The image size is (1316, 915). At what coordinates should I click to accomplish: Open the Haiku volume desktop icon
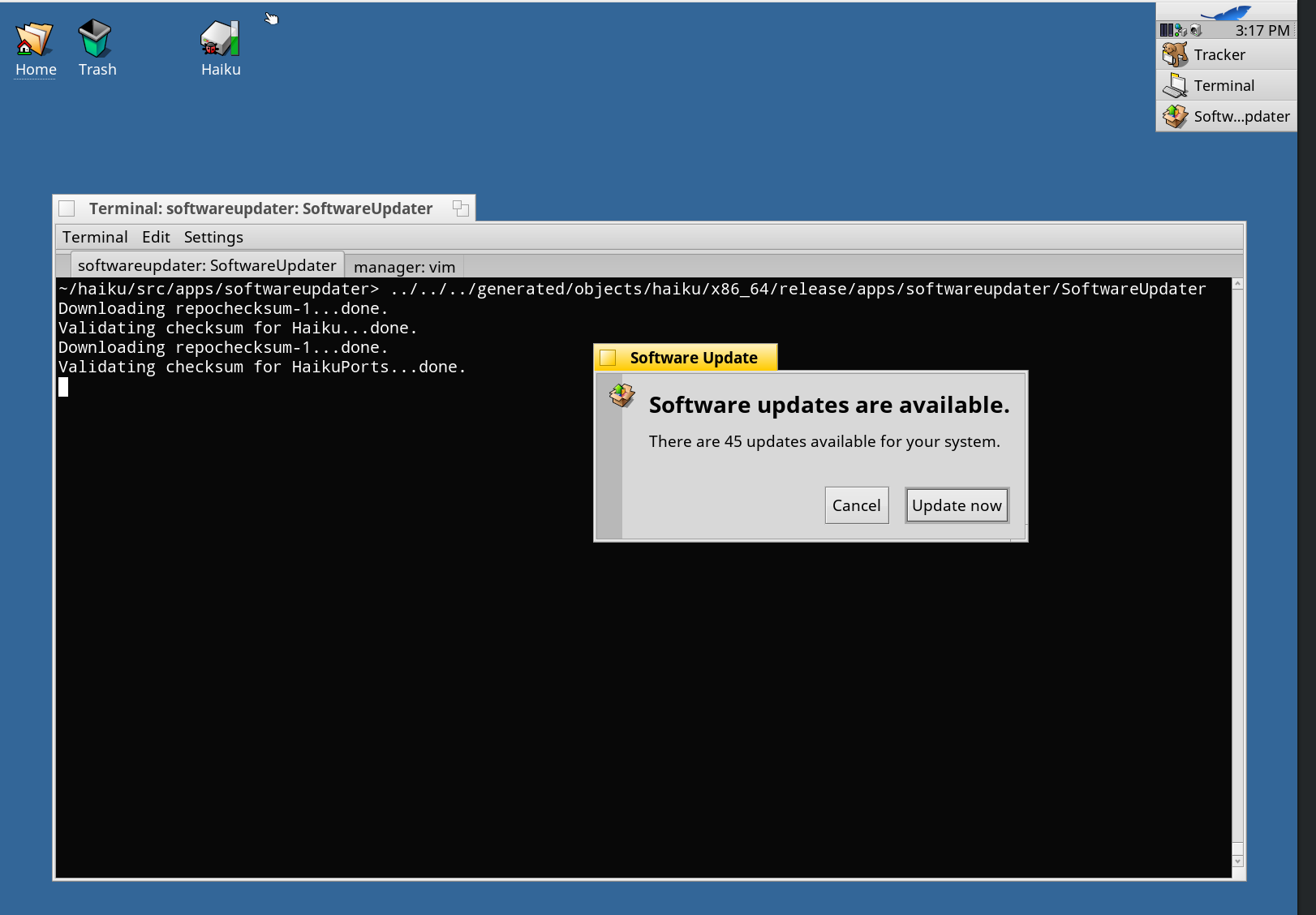point(220,39)
